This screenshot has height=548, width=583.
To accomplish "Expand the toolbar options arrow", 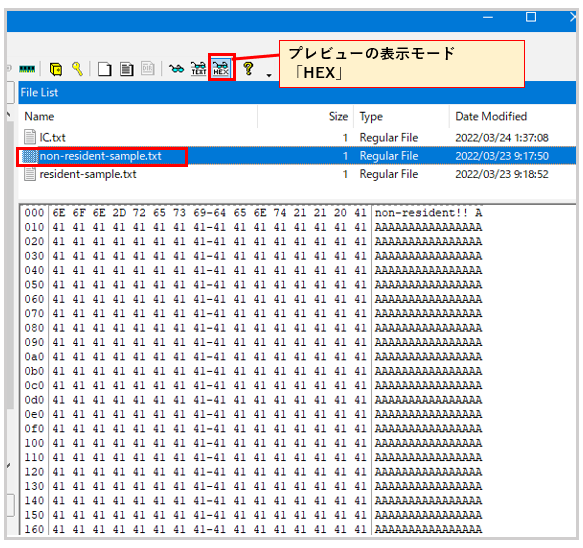I will (x=269, y=75).
